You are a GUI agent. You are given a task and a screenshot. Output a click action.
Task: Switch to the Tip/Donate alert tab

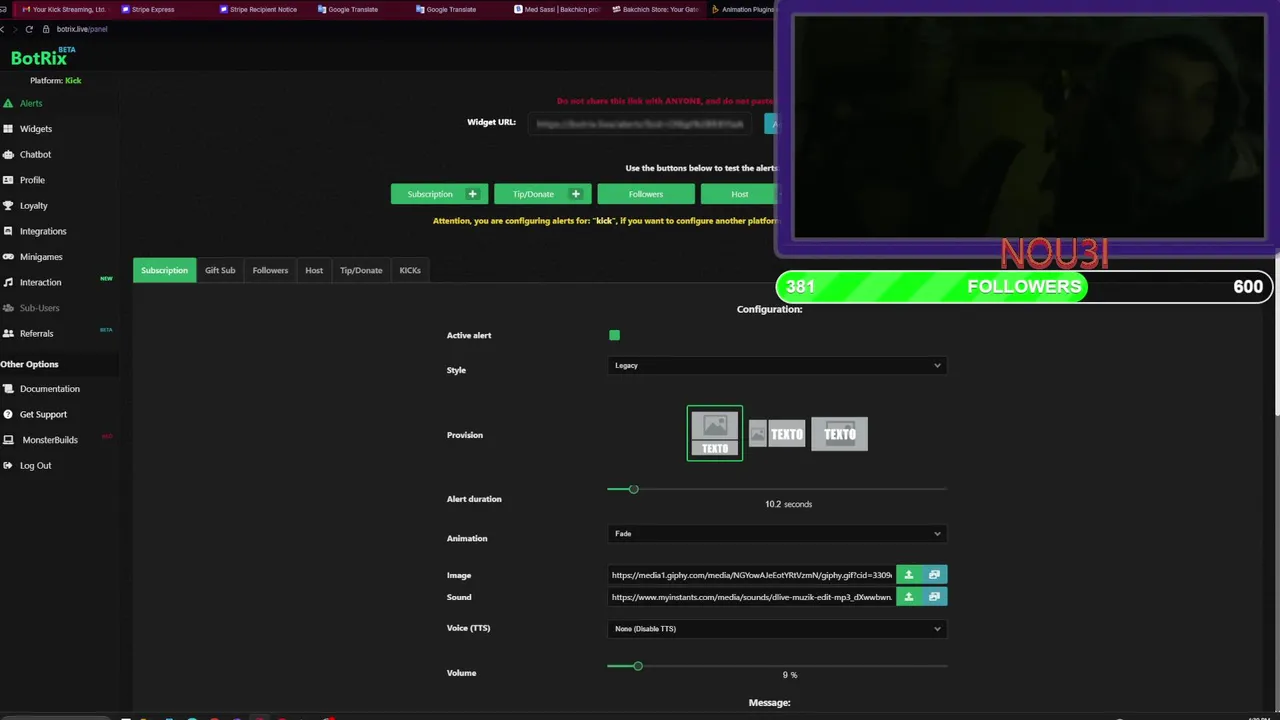pyautogui.click(x=361, y=270)
